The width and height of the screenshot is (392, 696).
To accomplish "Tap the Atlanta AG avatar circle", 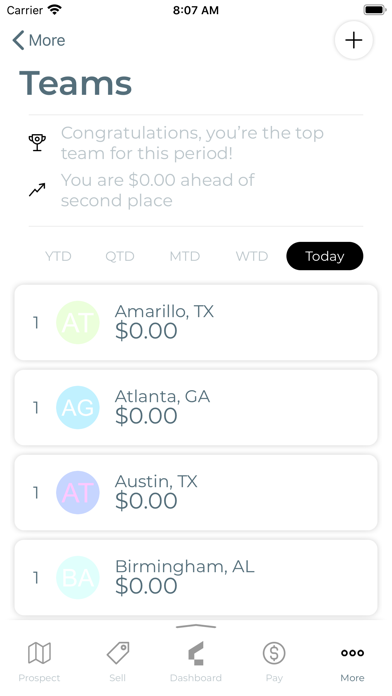I will tap(78, 407).
